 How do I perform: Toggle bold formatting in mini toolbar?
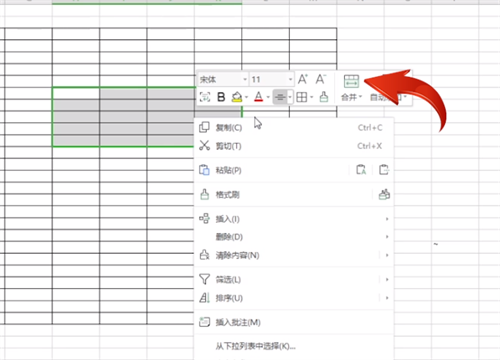coord(221,97)
